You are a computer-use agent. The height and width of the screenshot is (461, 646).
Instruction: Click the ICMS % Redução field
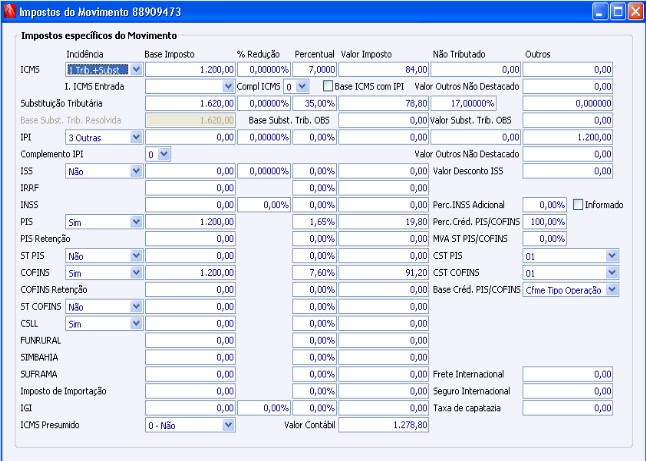(x=264, y=70)
